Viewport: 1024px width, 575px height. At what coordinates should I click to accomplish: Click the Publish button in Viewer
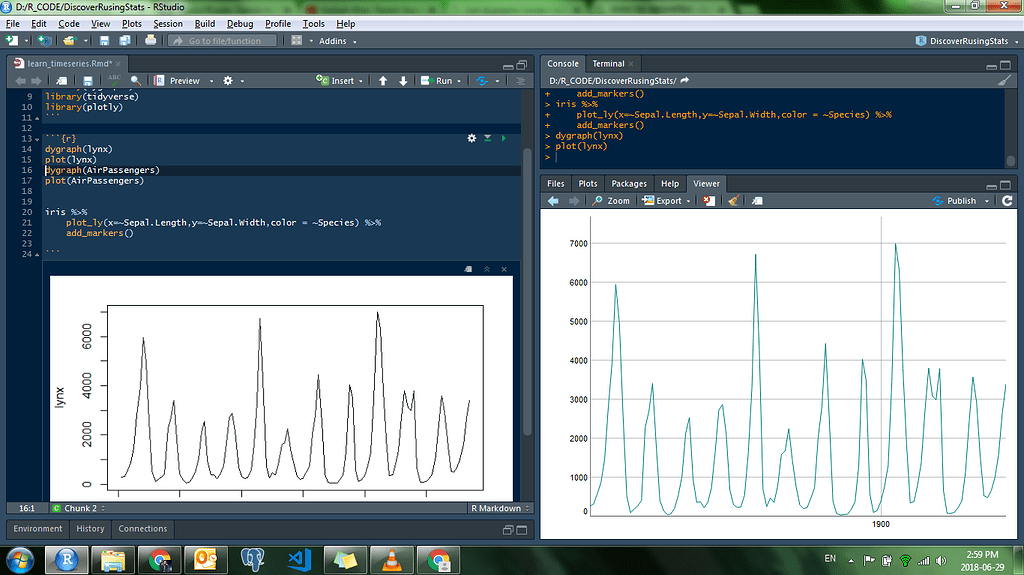point(955,201)
